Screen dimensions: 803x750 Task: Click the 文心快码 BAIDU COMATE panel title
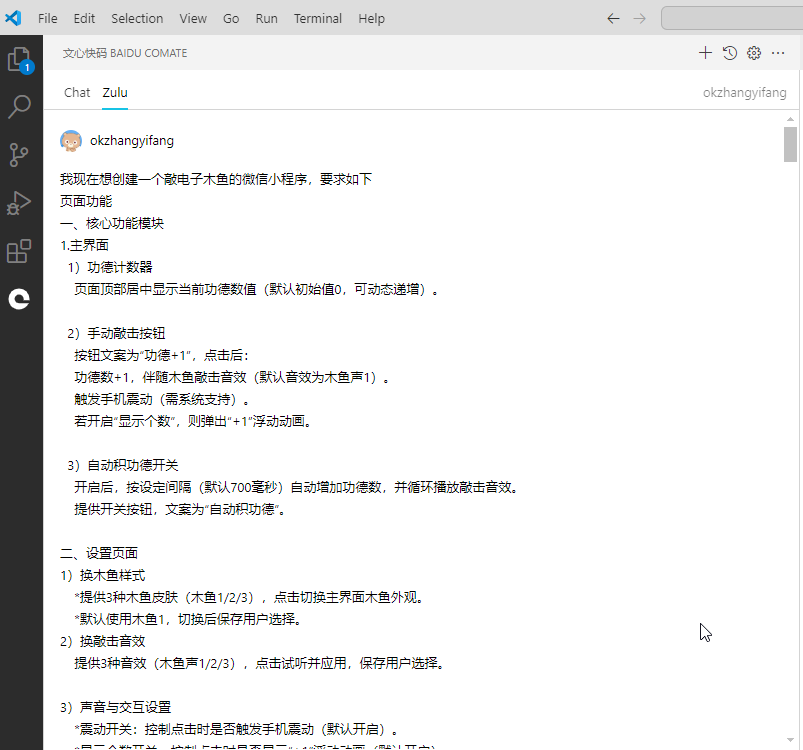[125, 53]
